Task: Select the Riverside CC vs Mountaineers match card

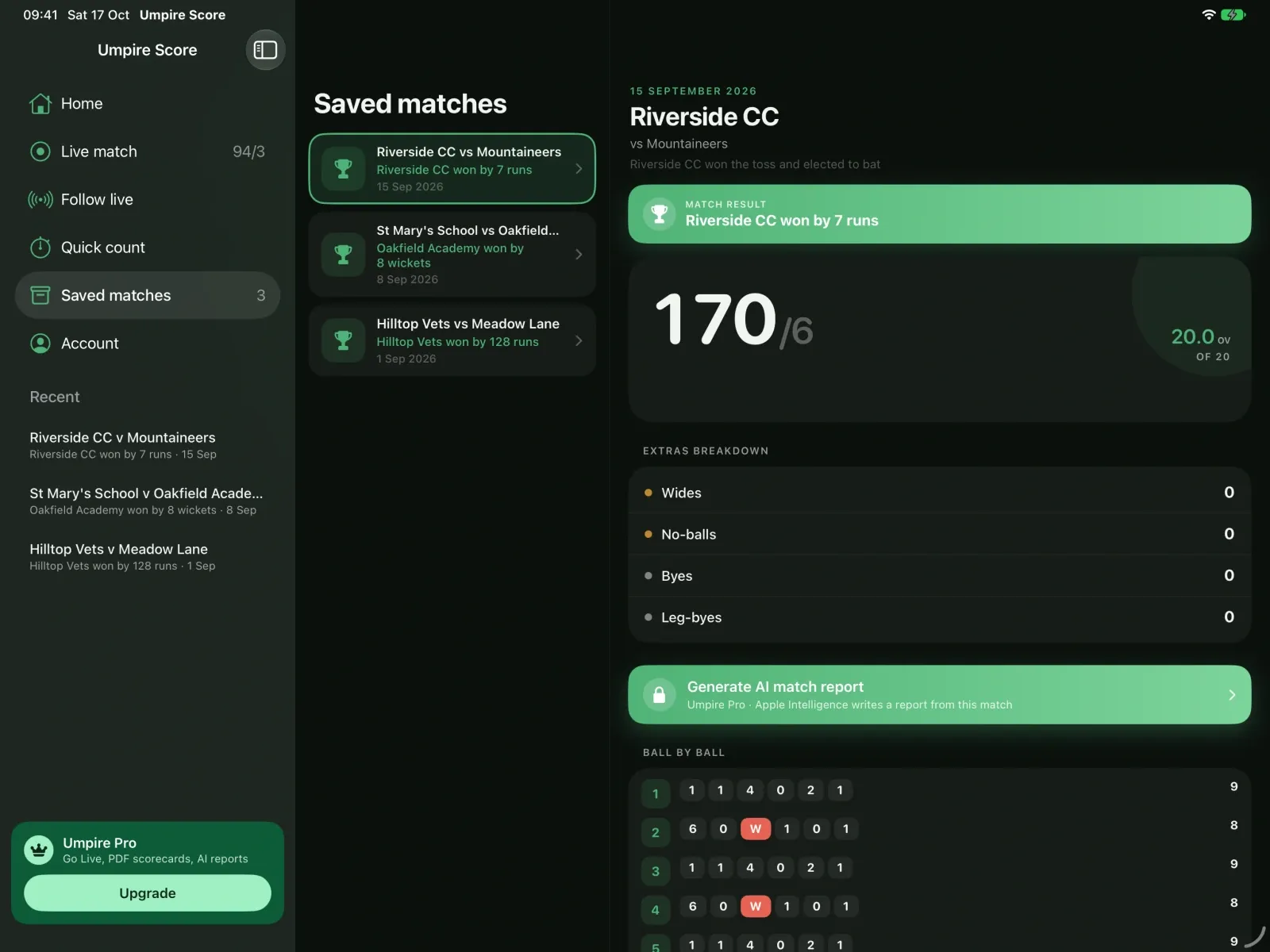Action: tap(452, 168)
